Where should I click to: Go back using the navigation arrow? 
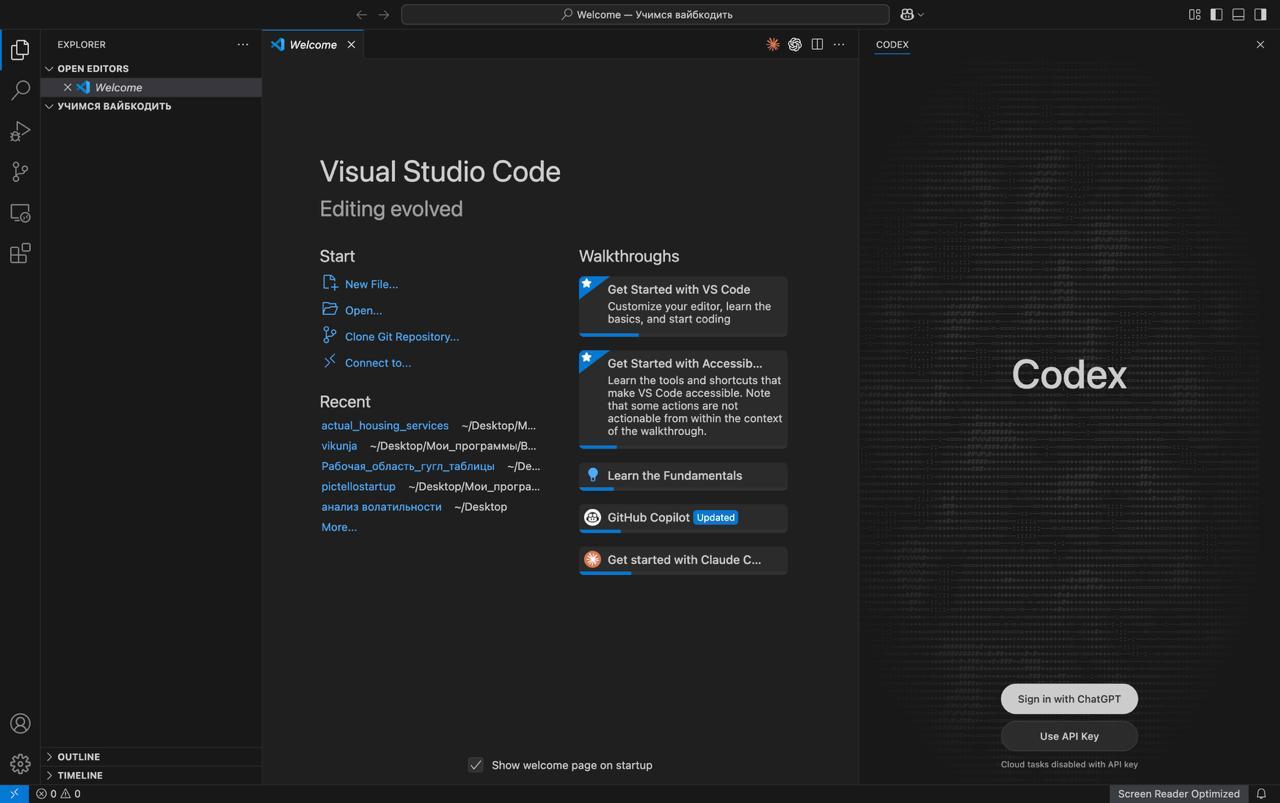coord(362,14)
